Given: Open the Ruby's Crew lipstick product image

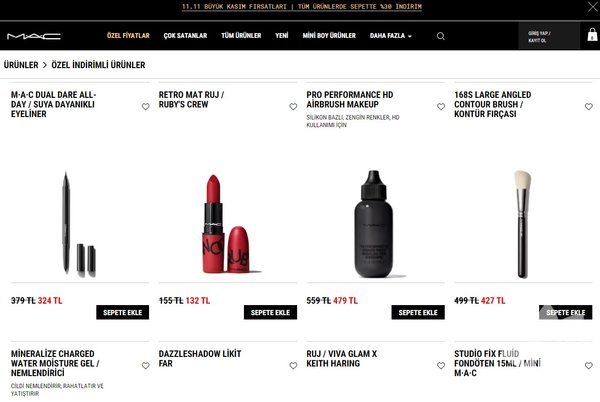Looking at the screenshot, I should pos(228,224).
